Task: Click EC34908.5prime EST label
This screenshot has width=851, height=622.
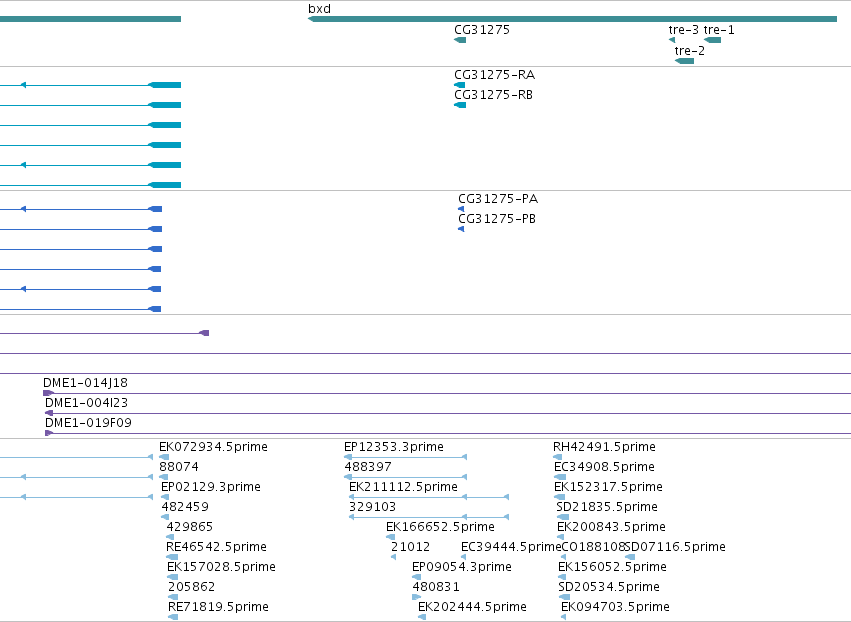Action: coord(604,467)
